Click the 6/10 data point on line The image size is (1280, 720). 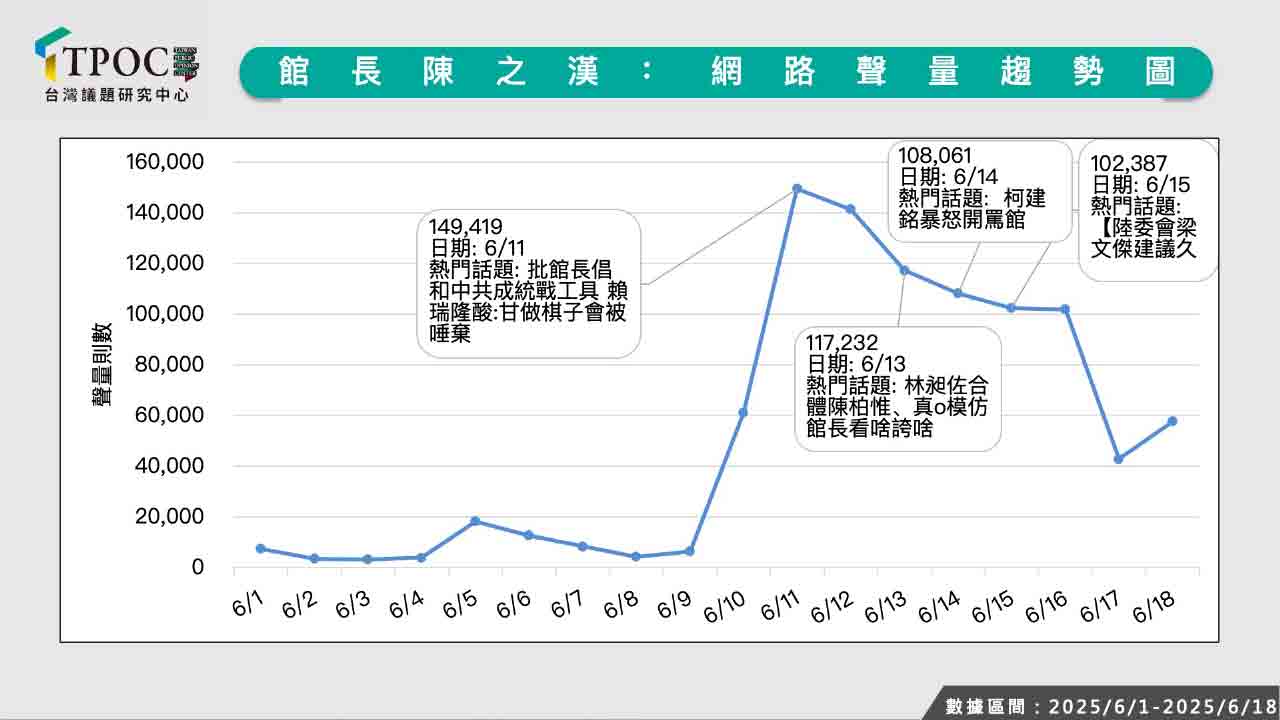pos(743,412)
